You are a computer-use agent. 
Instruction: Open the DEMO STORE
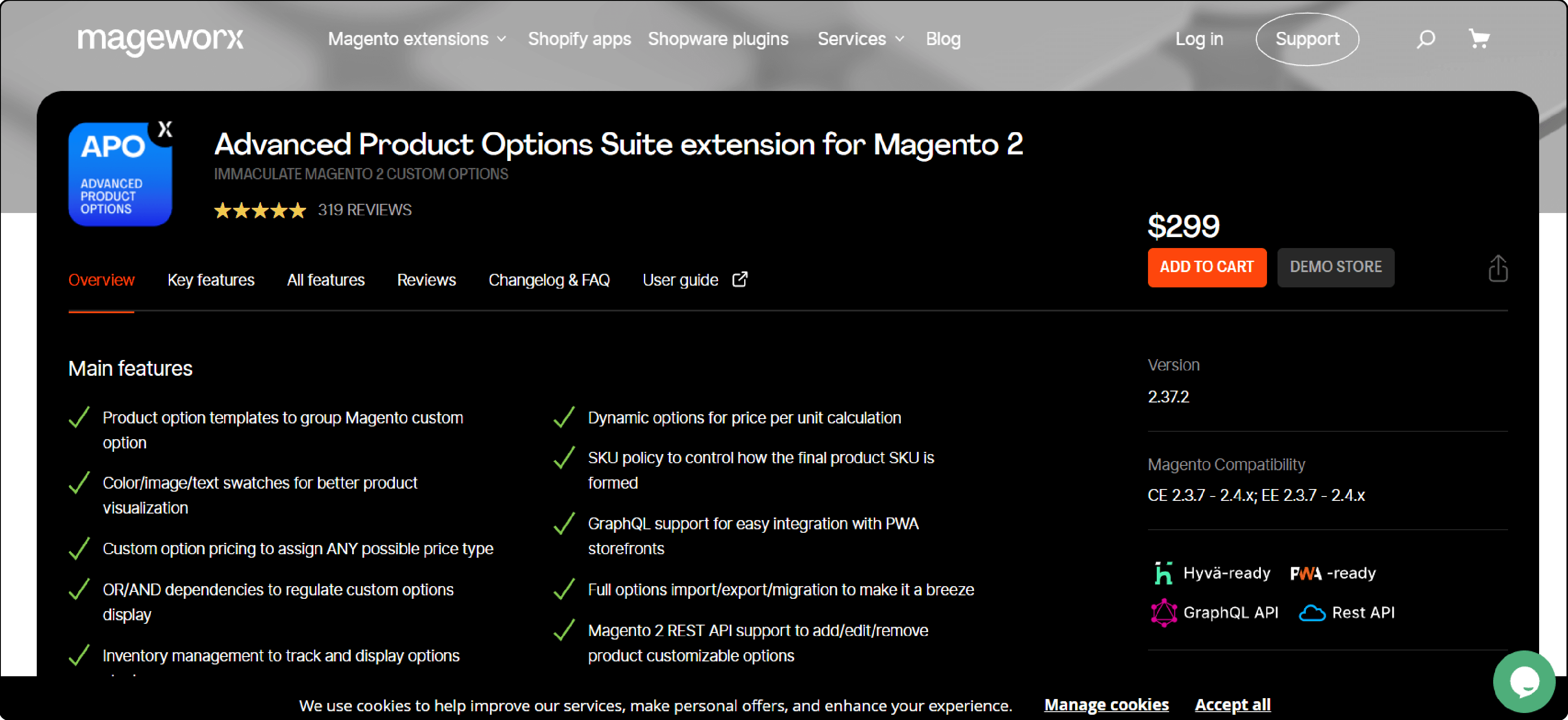[1335, 267]
